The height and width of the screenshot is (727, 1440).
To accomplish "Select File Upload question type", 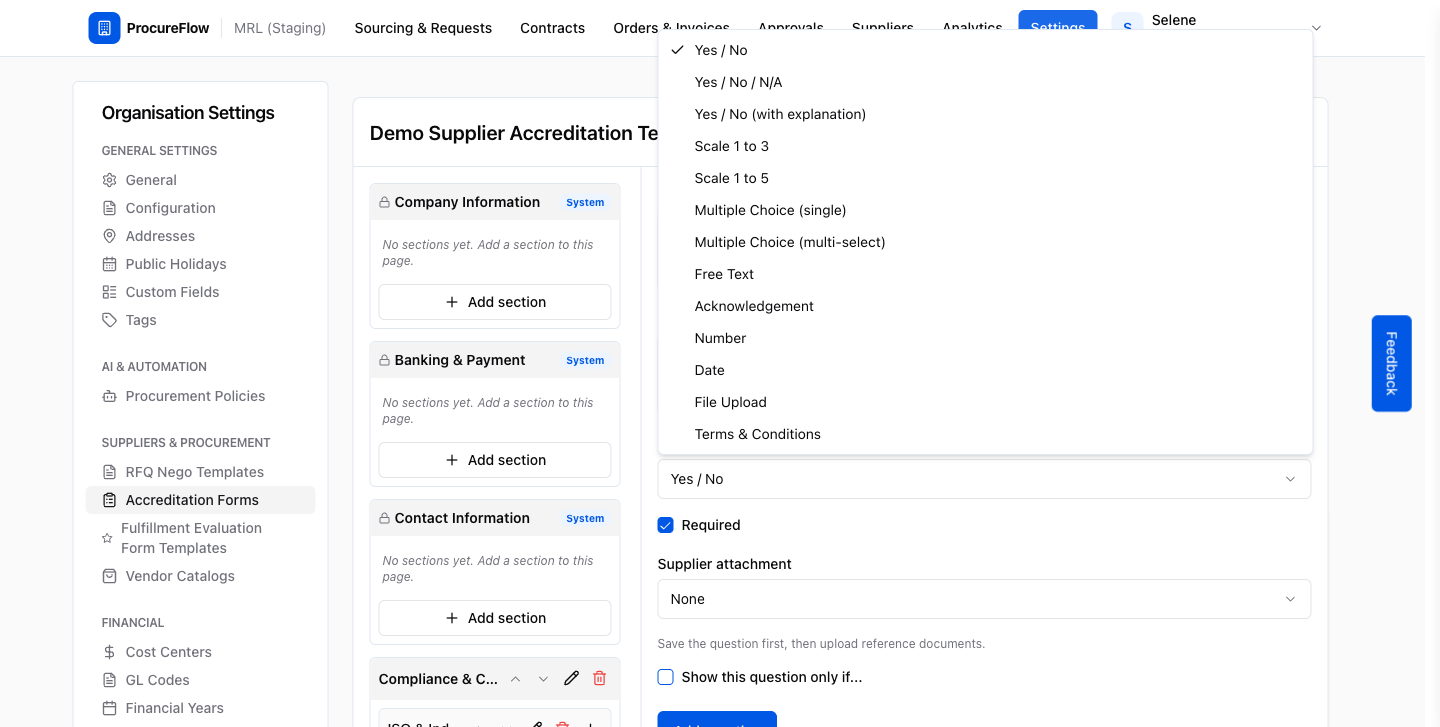I will tap(985, 402).
